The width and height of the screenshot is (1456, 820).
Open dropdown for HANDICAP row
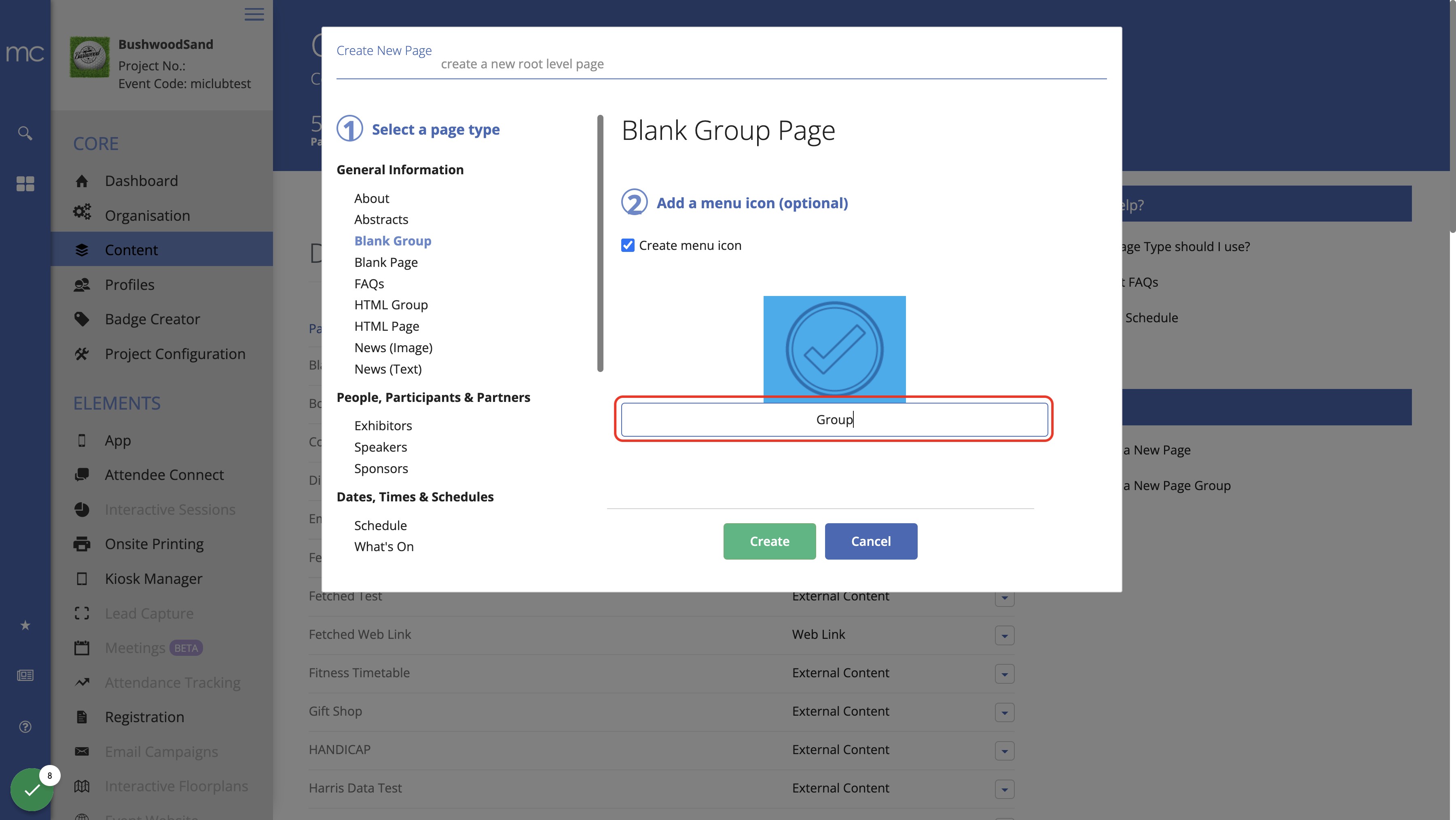[x=1004, y=750]
